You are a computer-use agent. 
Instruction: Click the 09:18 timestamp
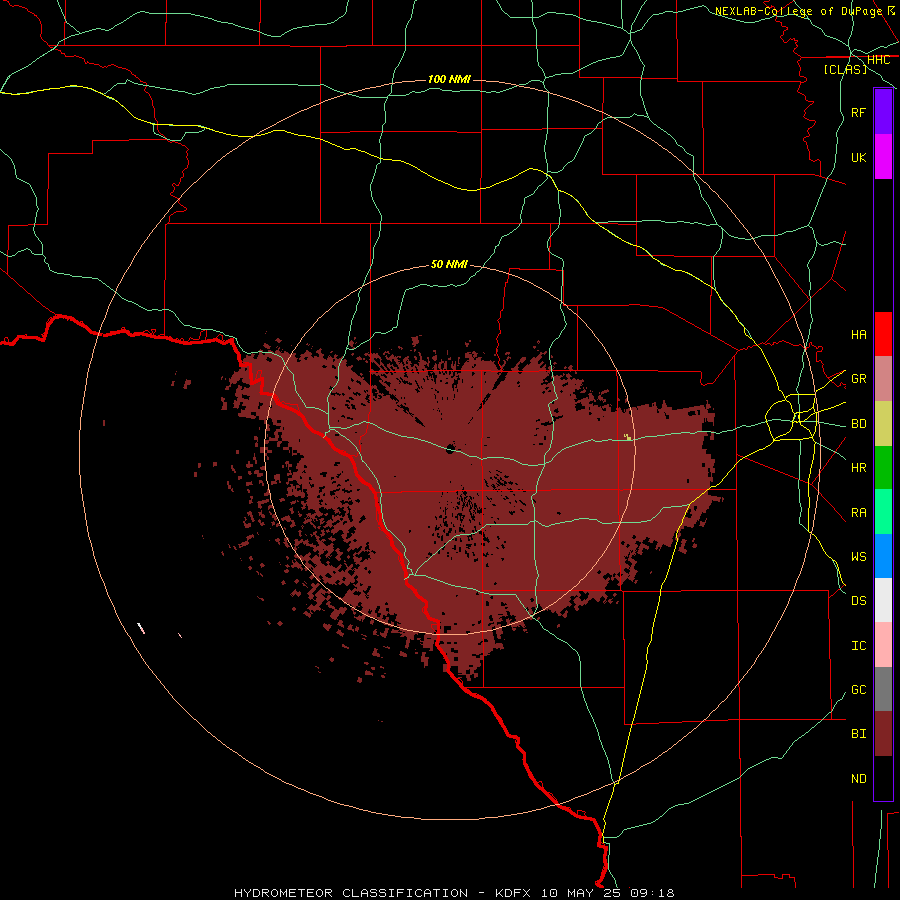pos(652,893)
